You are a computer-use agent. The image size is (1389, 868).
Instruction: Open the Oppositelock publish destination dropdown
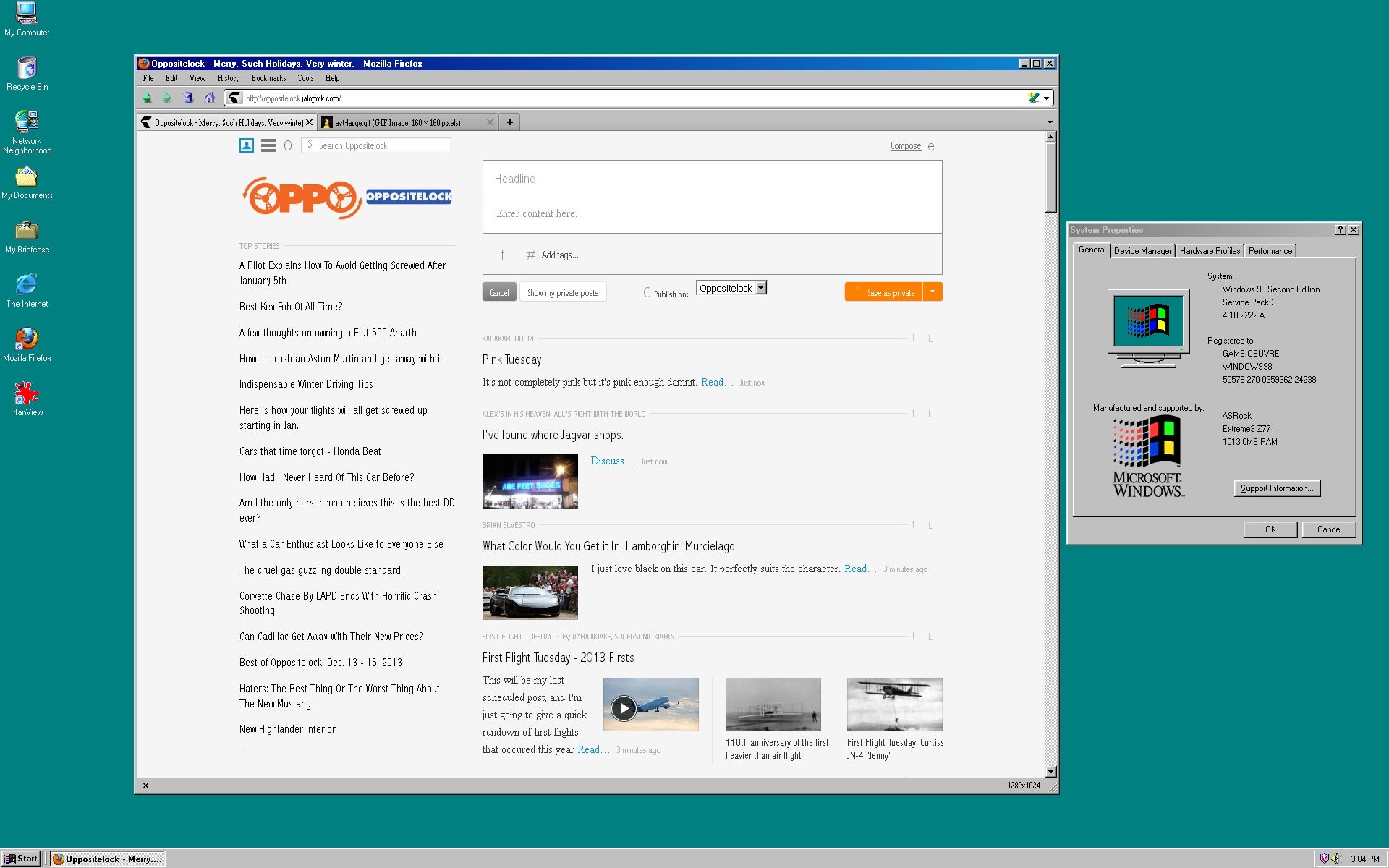(731, 288)
